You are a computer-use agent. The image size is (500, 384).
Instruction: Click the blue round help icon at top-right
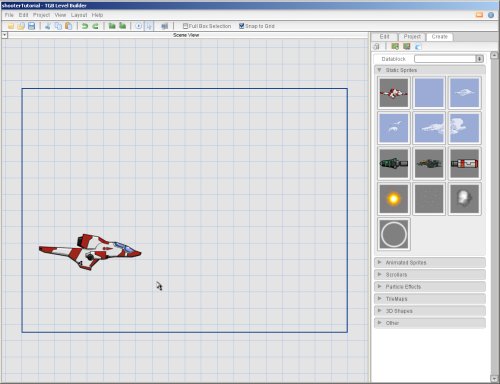point(491,15)
